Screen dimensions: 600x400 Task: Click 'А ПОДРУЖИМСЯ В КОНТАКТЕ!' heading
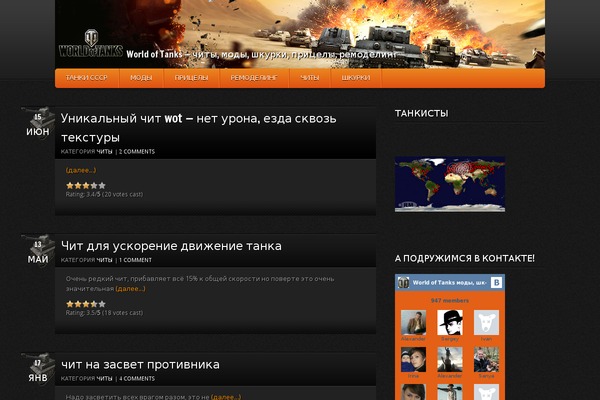coord(465,258)
